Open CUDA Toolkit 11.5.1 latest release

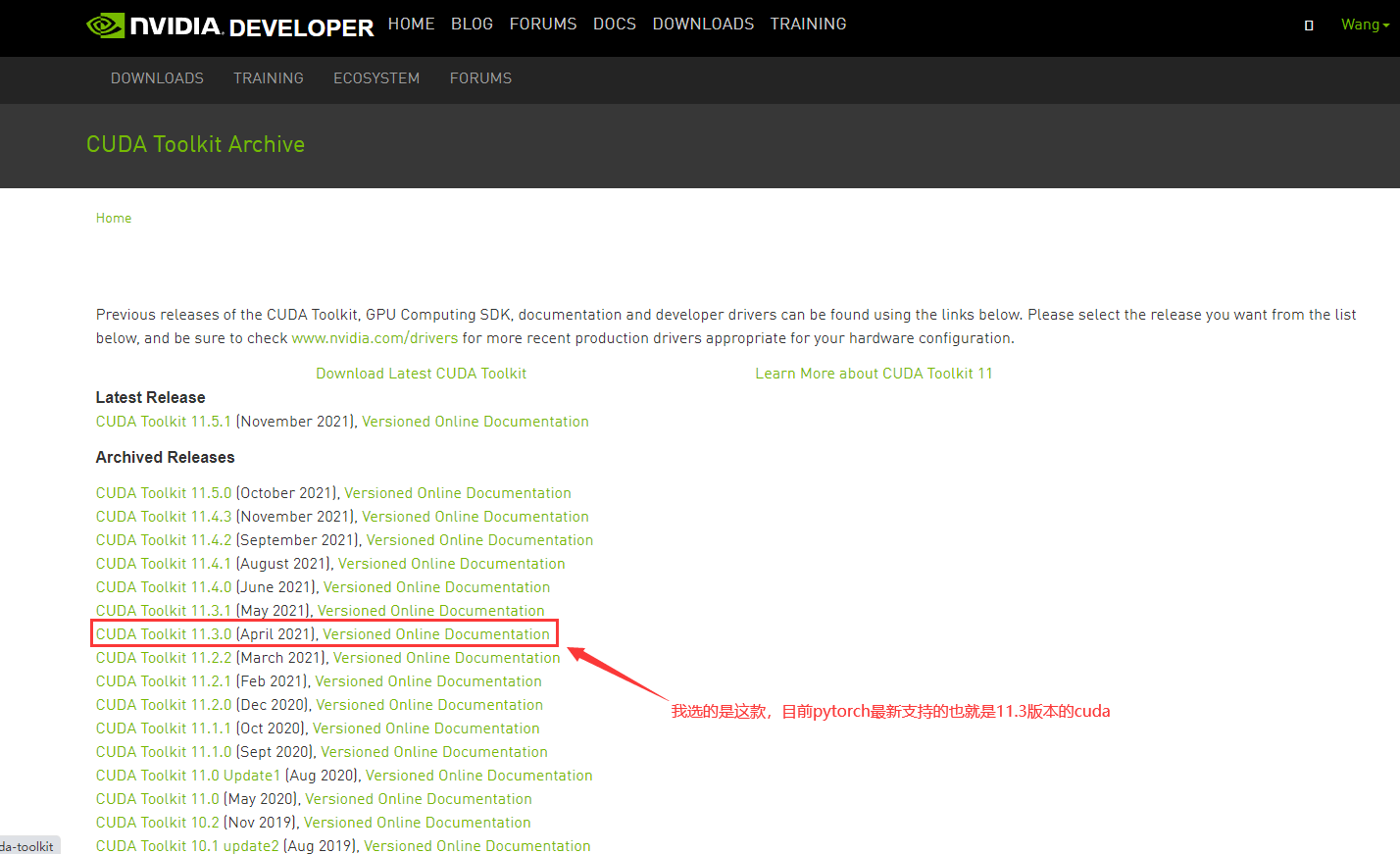coord(164,422)
